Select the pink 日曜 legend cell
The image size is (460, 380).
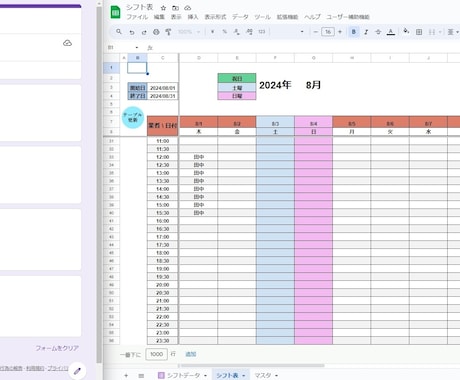point(237,96)
